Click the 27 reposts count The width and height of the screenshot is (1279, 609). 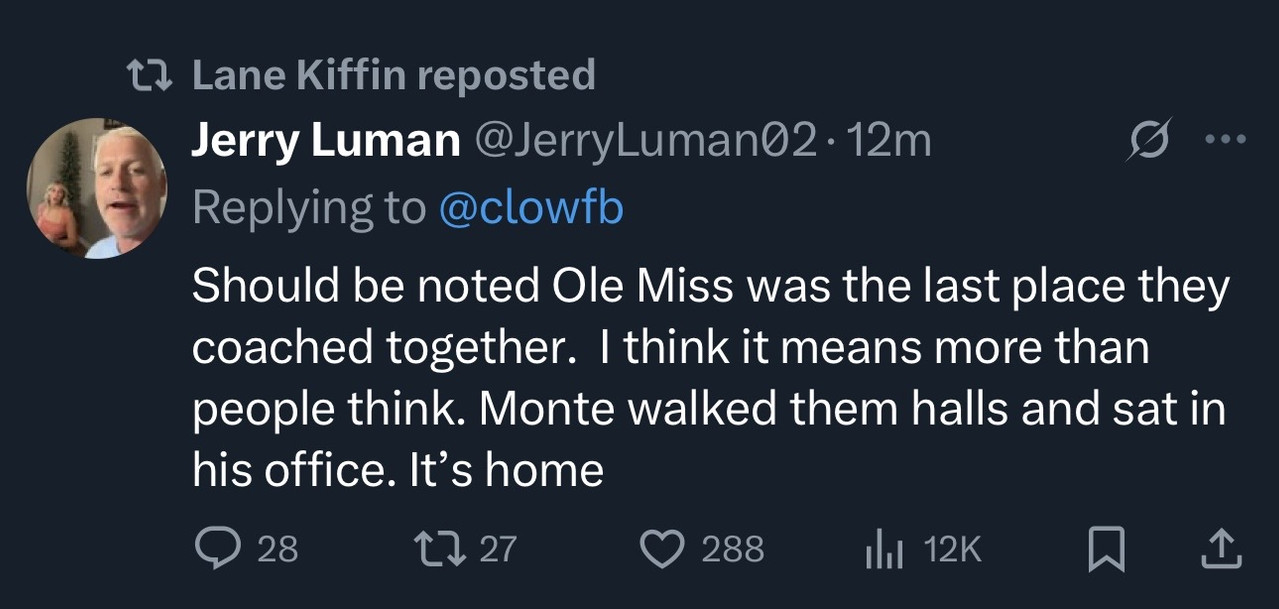498,549
